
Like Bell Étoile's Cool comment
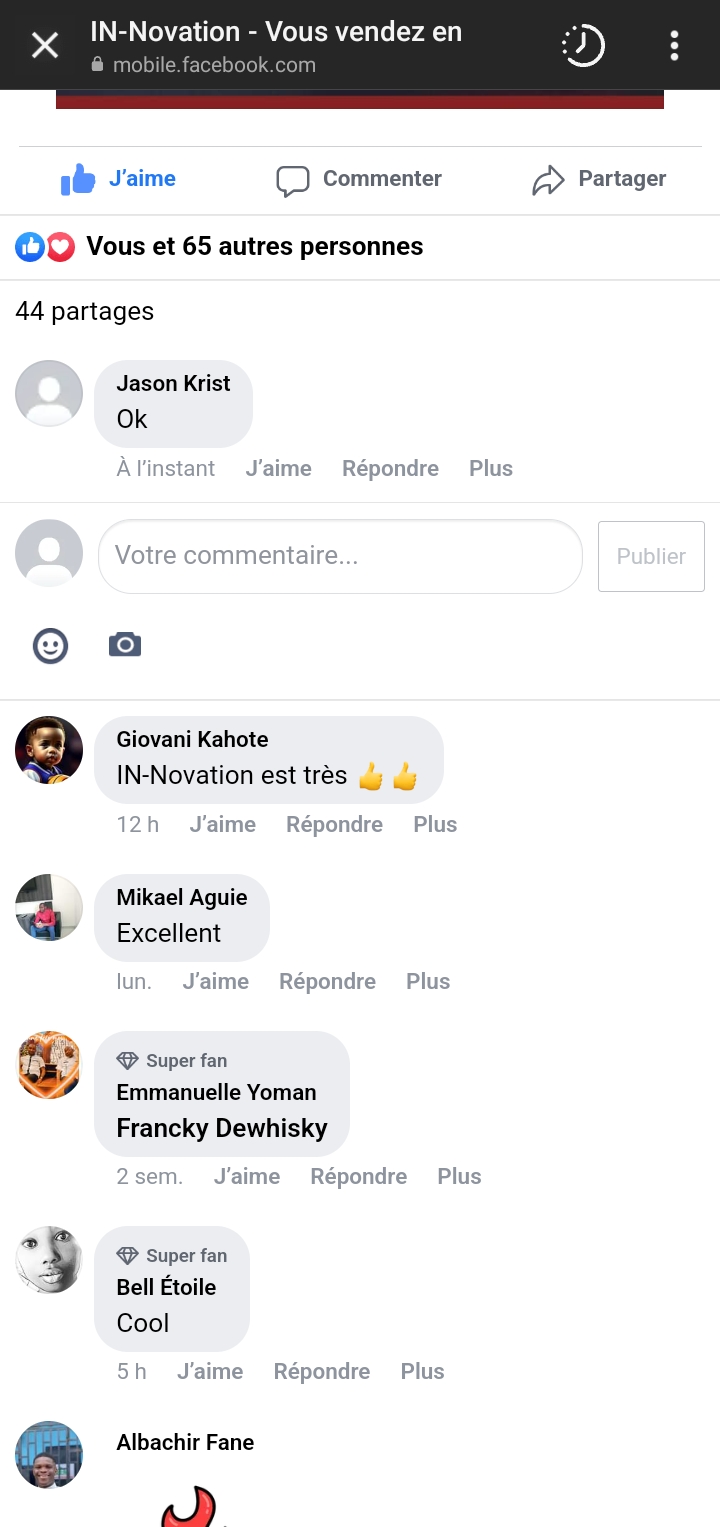210,1372
